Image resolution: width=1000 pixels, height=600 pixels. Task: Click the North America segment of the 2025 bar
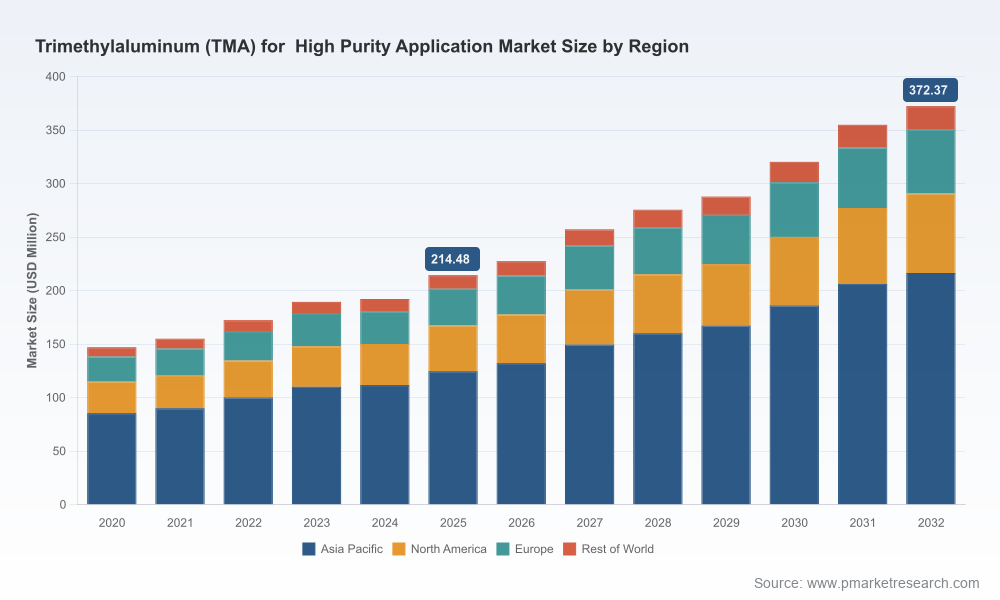[453, 349]
